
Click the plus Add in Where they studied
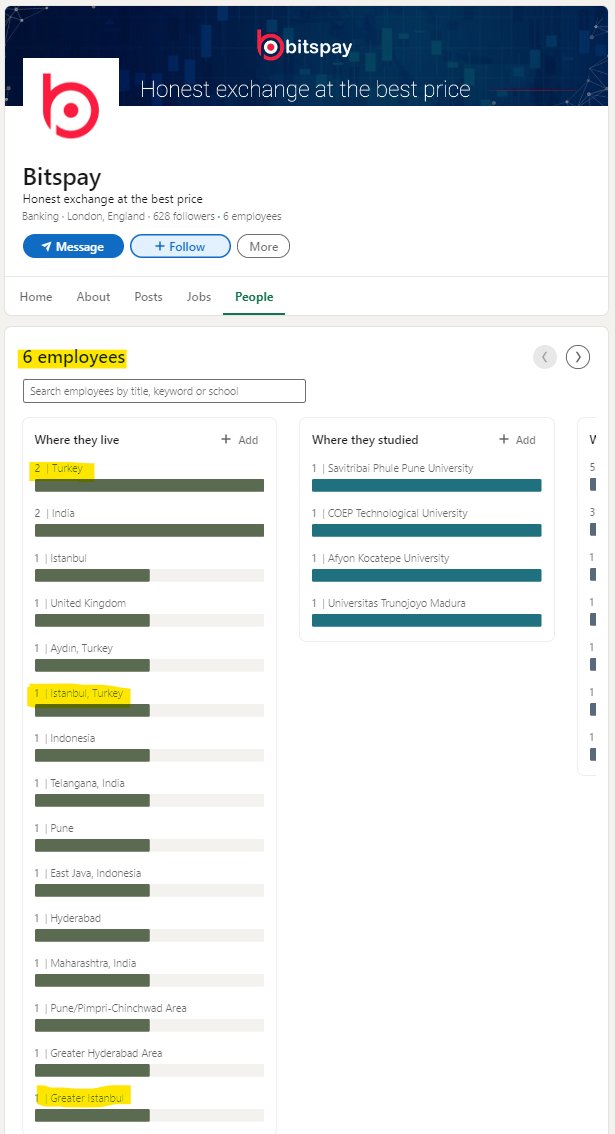tap(517, 440)
